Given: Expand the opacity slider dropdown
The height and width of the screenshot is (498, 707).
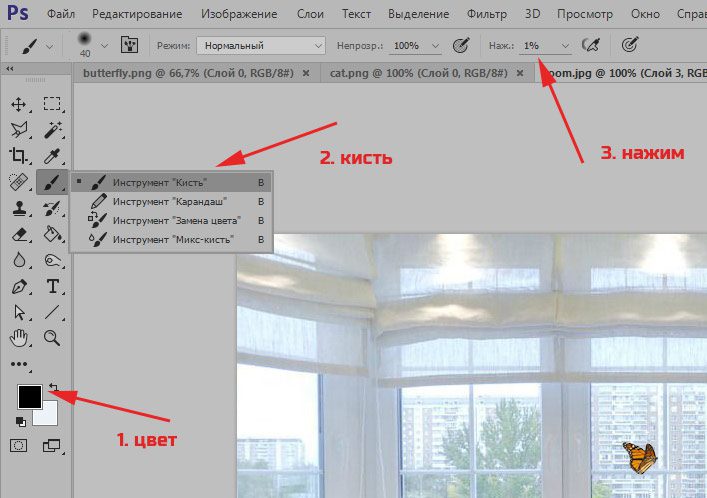Looking at the screenshot, I should tap(435, 46).
